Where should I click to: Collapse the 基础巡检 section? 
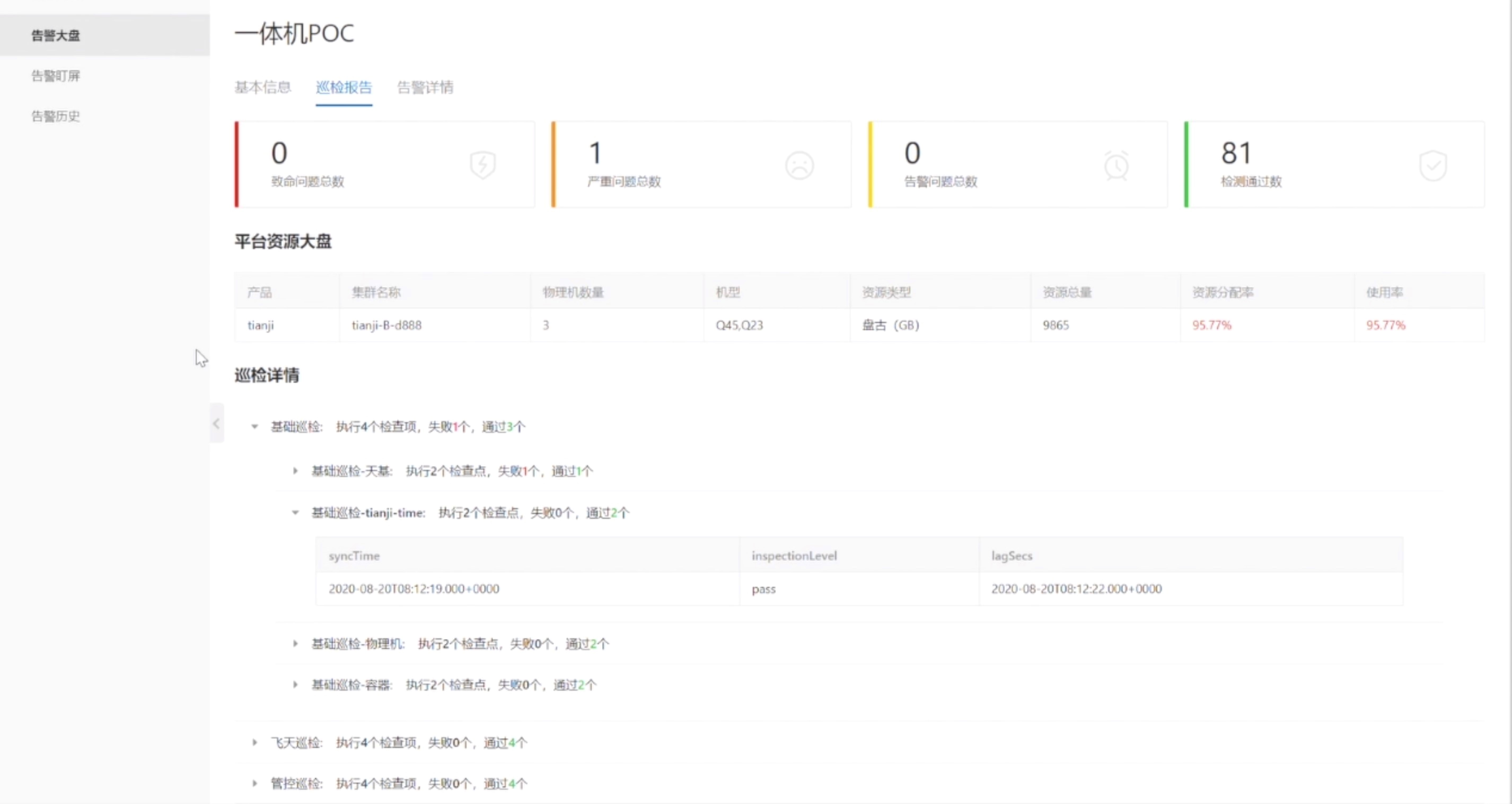click(255, 426)
